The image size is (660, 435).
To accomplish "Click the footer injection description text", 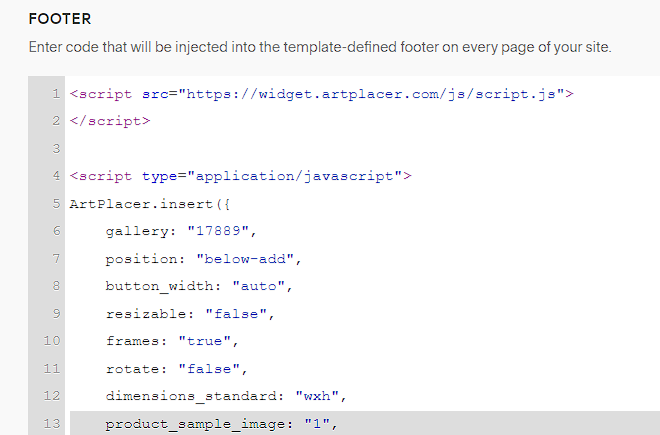I will (320, 47).
